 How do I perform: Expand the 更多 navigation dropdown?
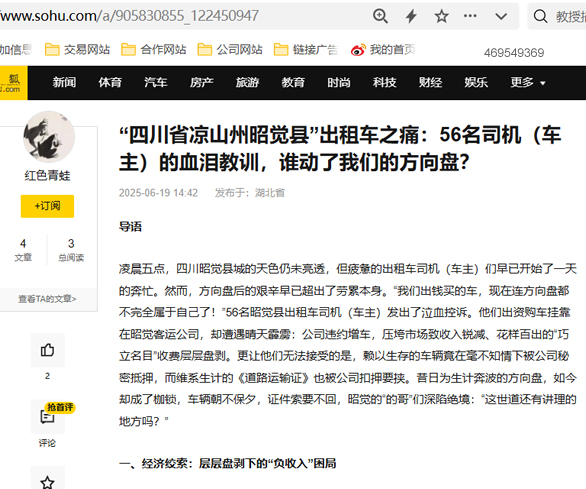[x=528, y=82]
